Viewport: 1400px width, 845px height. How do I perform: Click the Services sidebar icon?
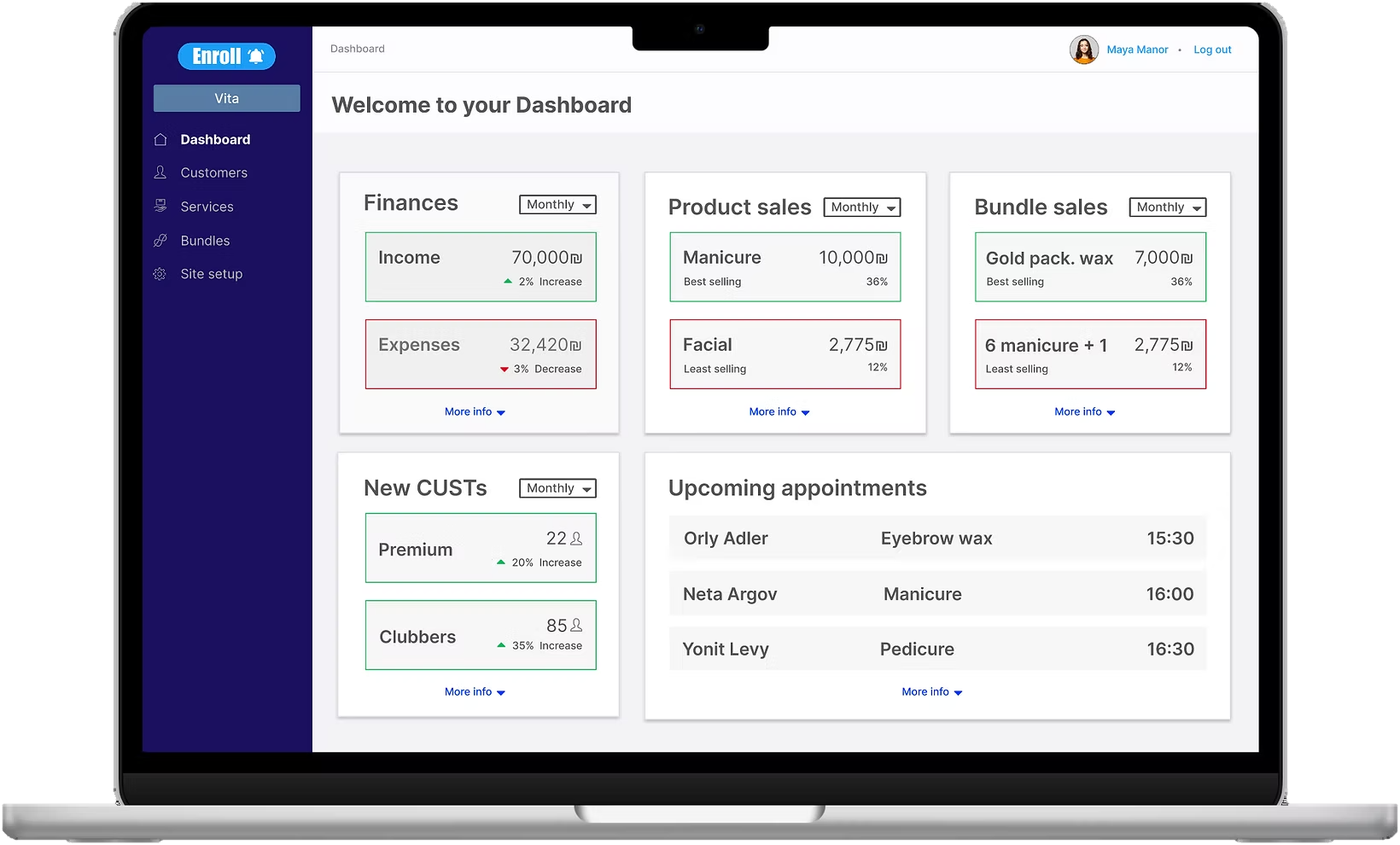point(160,206)
